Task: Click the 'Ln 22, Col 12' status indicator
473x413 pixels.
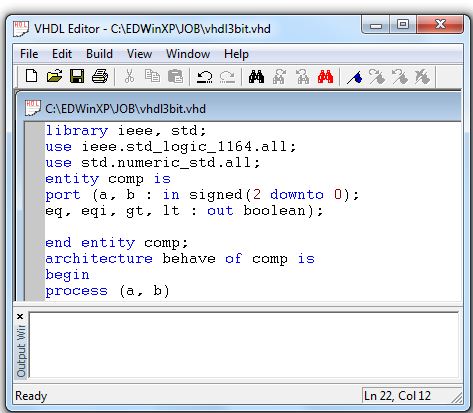Action: (397, 396)
